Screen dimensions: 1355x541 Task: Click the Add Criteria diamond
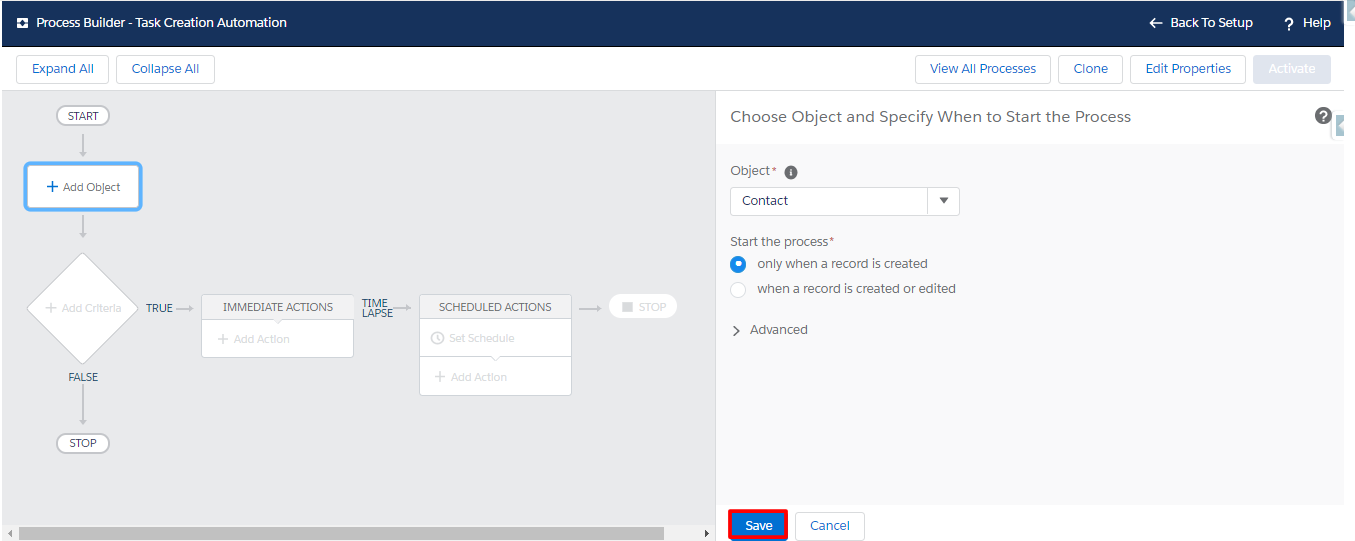pos(83,308)
